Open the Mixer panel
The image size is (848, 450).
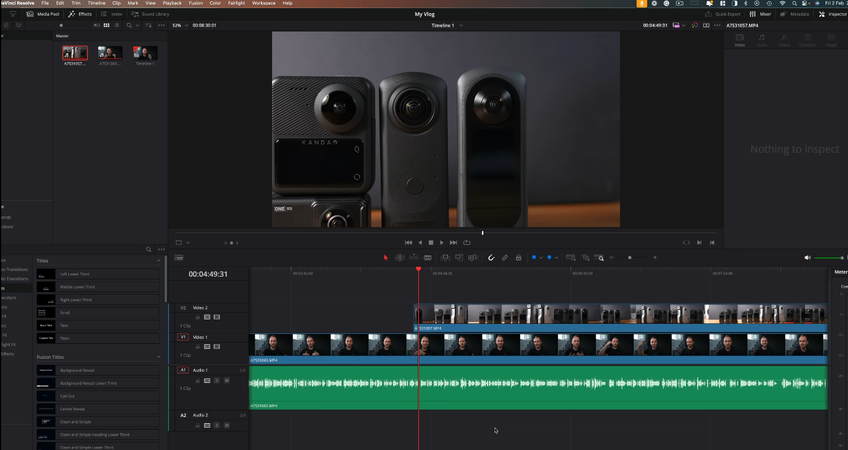point(760,14)
